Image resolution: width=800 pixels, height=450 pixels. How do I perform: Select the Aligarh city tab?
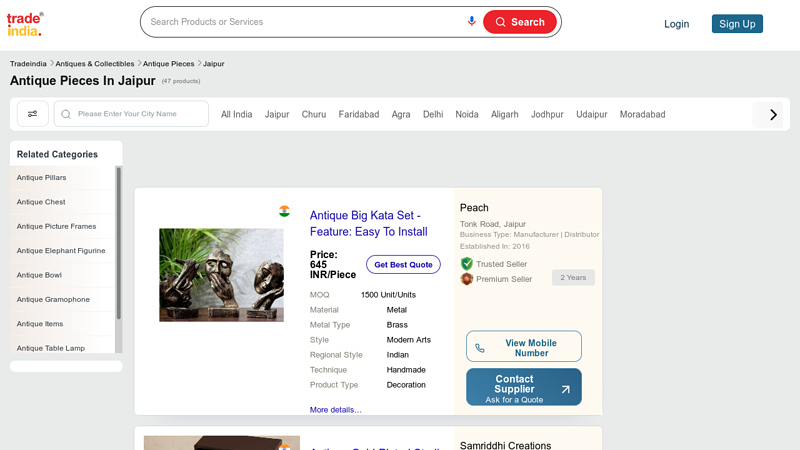[504, 114]
